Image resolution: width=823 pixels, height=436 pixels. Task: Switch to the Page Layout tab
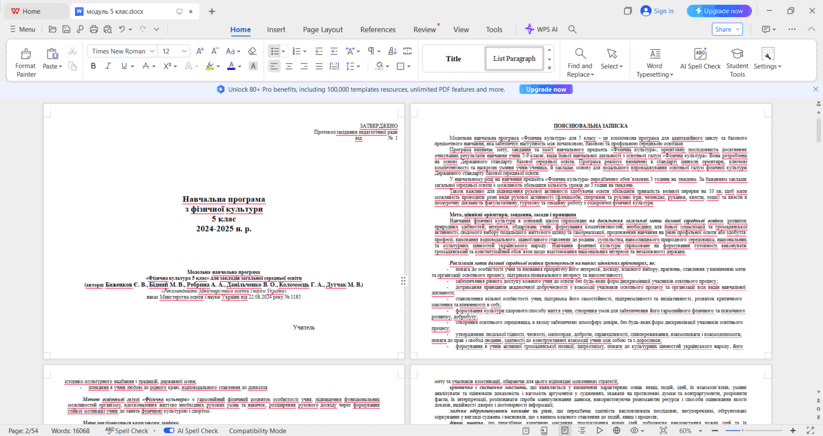pos(322,30)
